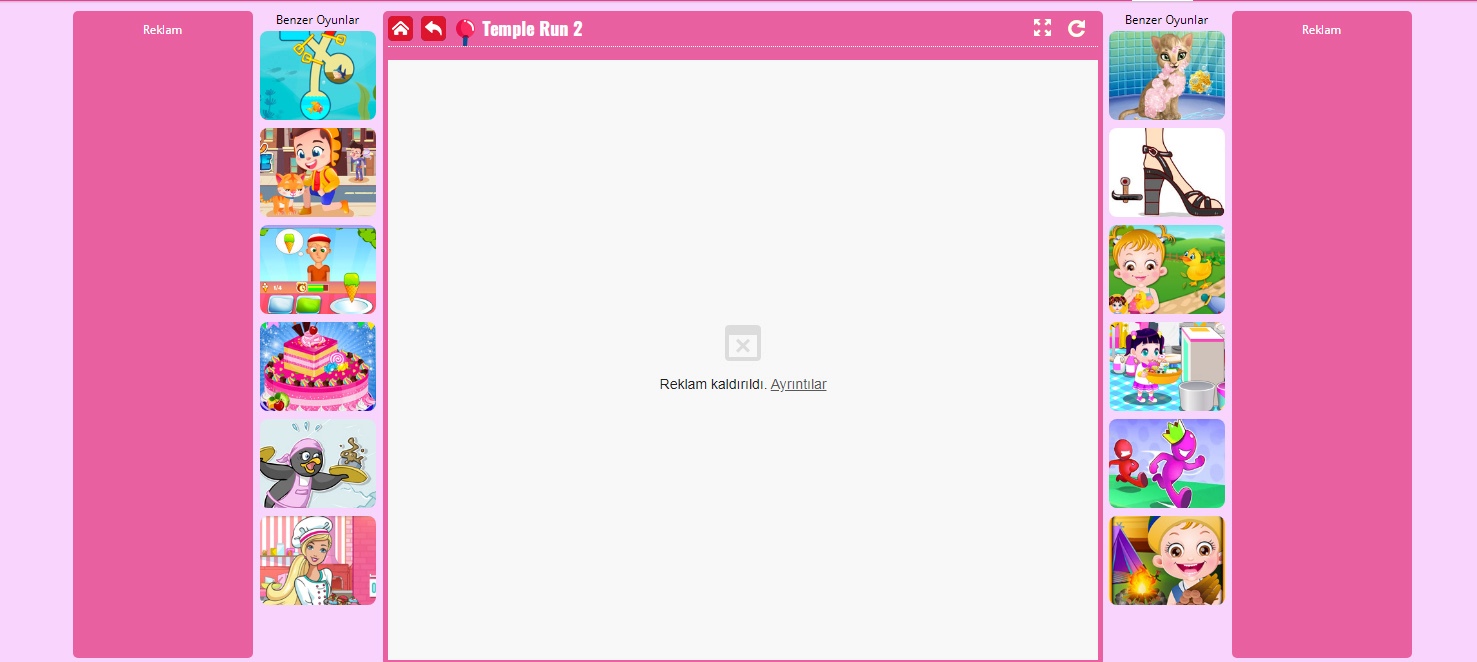Open the blonde chef girl game thumbnail
The width and height of the screenshot is (1477, 662).
[318, 560]
